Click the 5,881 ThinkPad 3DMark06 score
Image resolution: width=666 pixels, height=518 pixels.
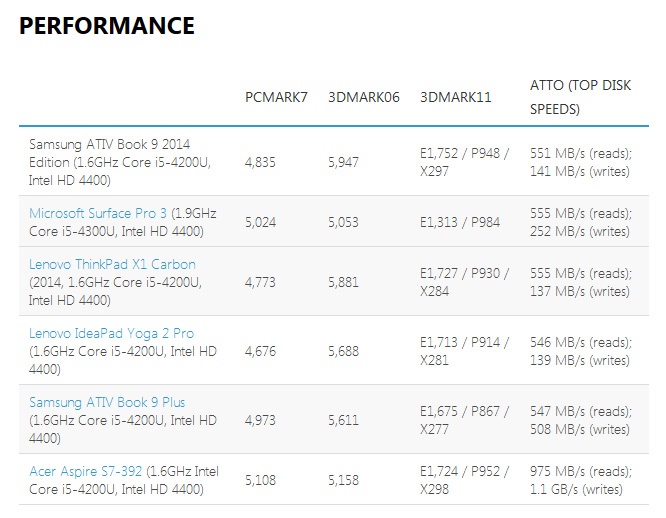coord(343,282)
